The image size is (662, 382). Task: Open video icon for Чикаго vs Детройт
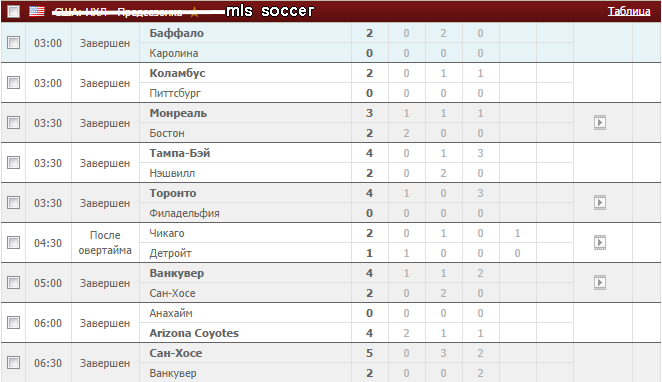tap(600, 243)
